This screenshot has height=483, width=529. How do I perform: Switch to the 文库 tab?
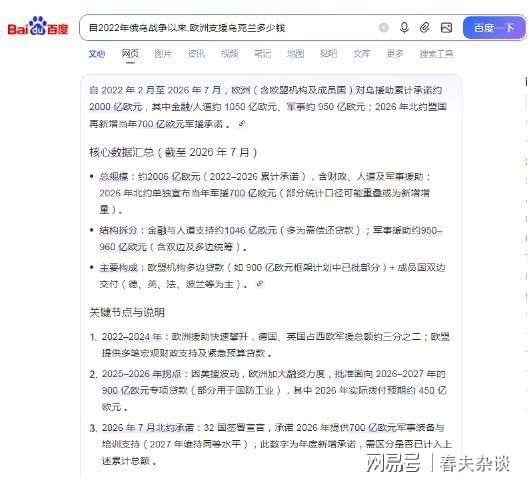coord(362,54)
